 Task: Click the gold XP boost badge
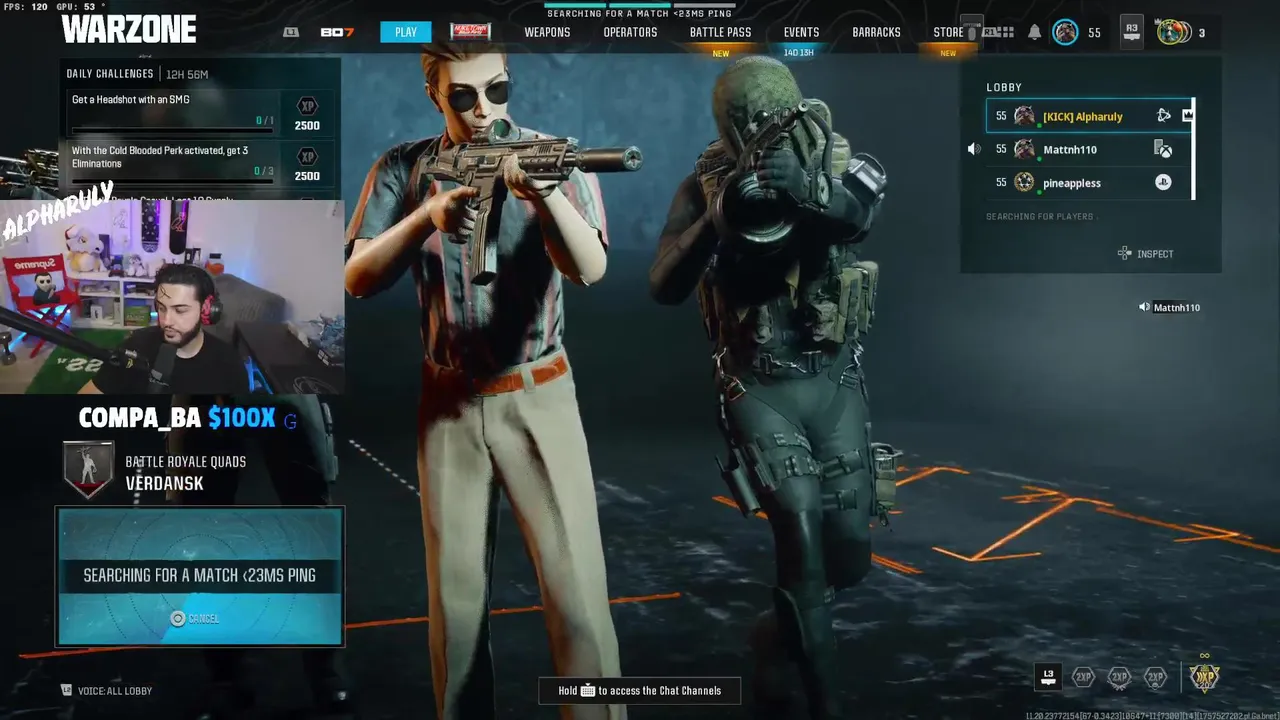tap(1204, 676)
